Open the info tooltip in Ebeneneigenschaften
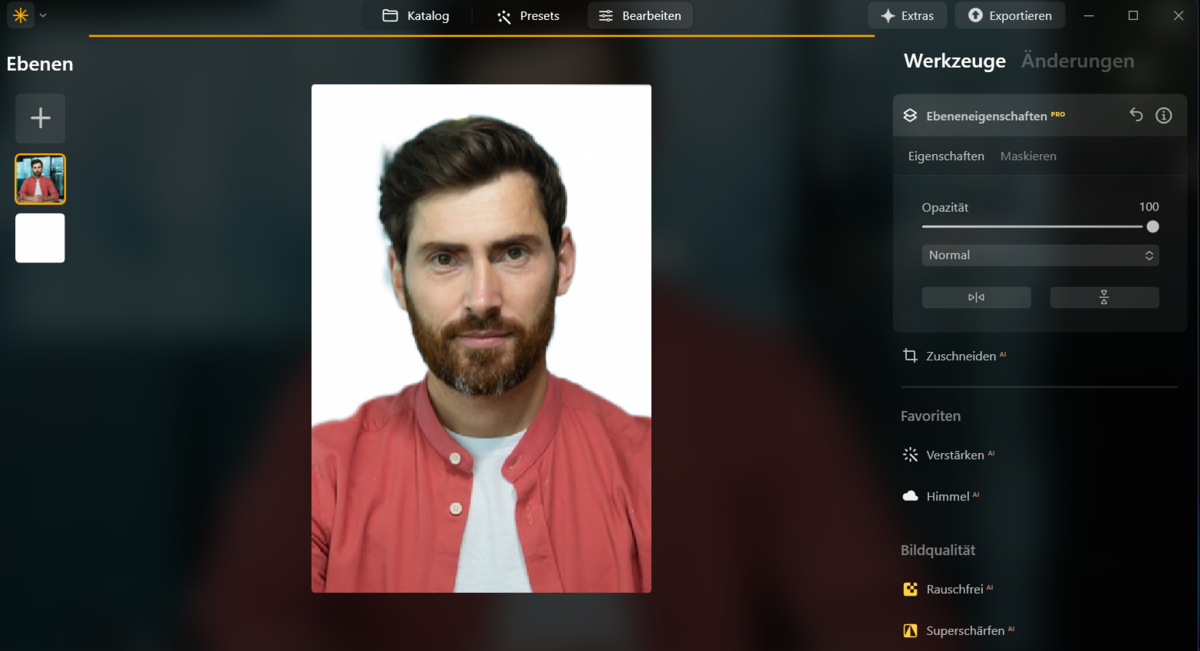Image resolution: width=1200 pixels, height=651 pixels. 1163,114
